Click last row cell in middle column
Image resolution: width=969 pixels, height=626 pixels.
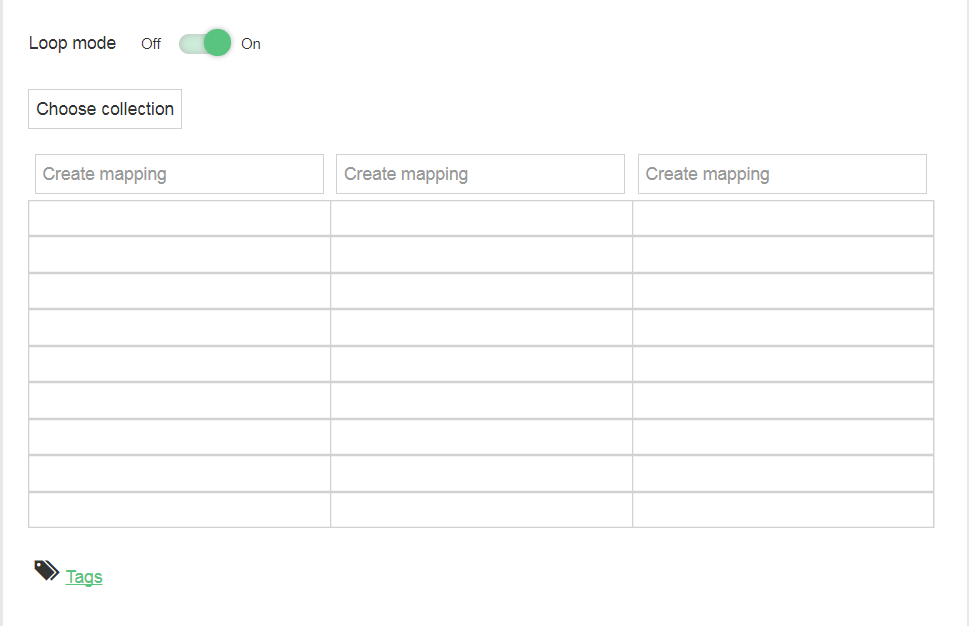pyautogui.click(x=481, y=510)
